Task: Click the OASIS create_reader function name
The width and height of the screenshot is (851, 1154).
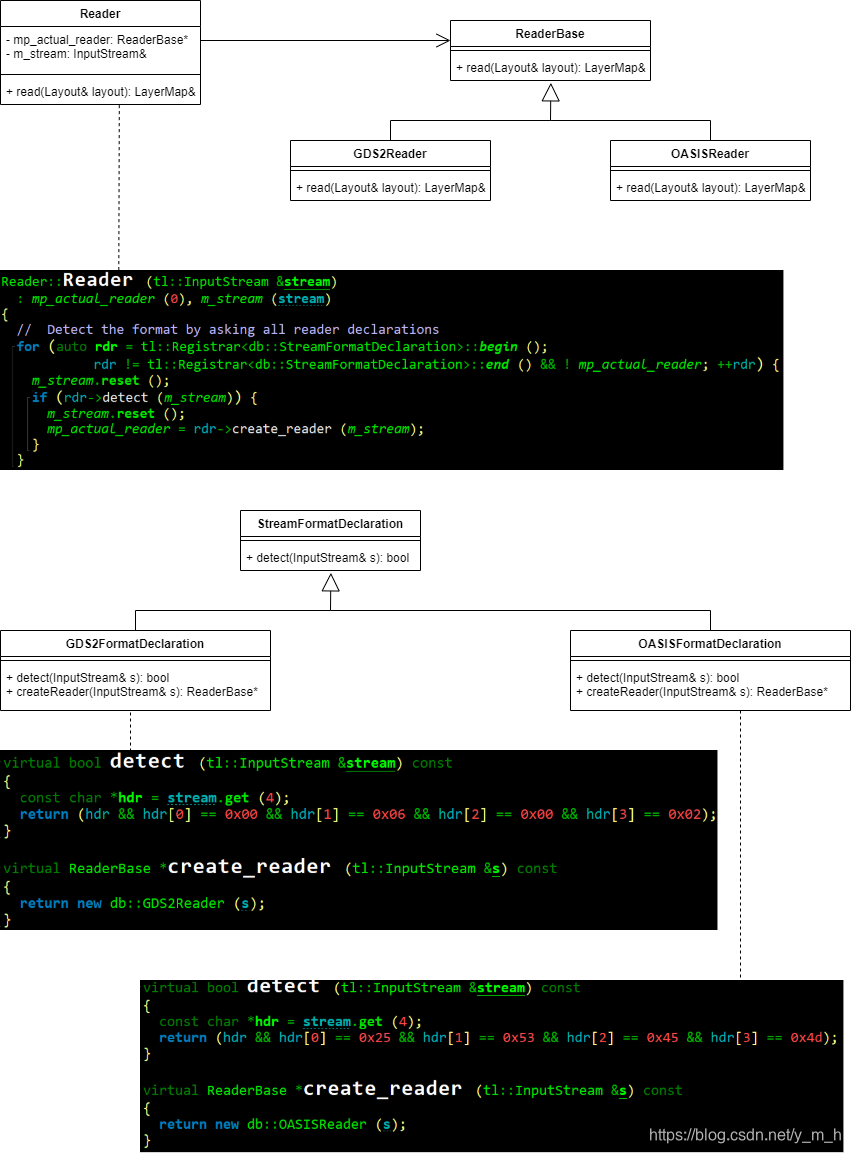Action: click(x=383, y=1089)
